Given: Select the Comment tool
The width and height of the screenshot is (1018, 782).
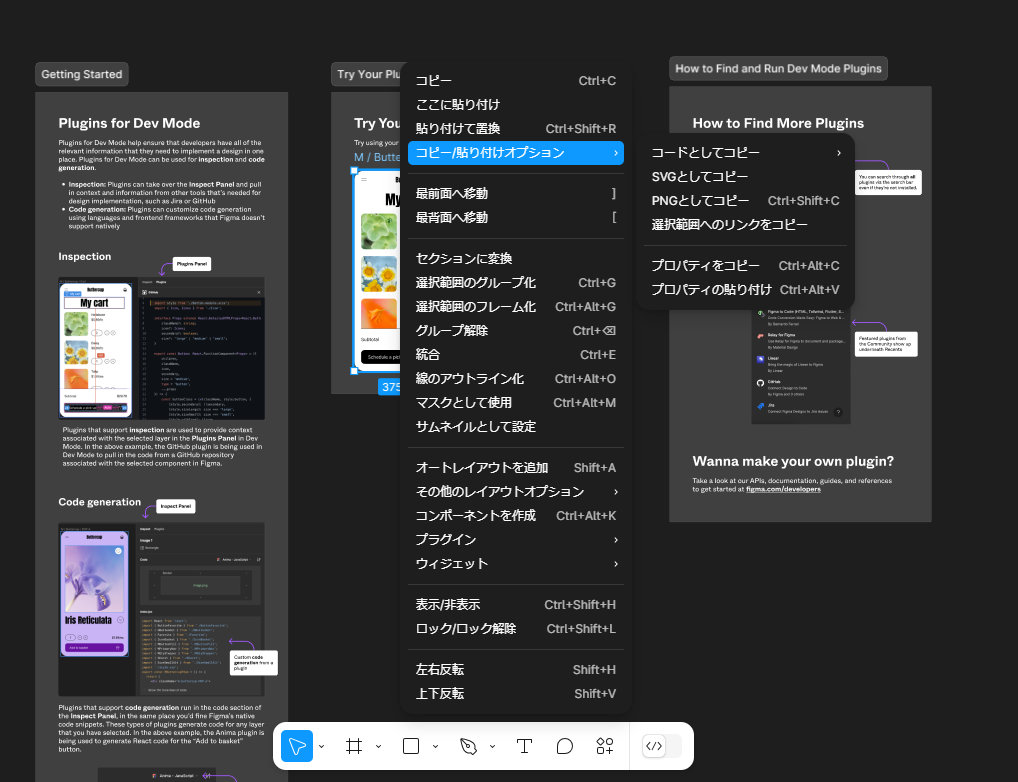Looking at the screenshot, I should (565, 746).
